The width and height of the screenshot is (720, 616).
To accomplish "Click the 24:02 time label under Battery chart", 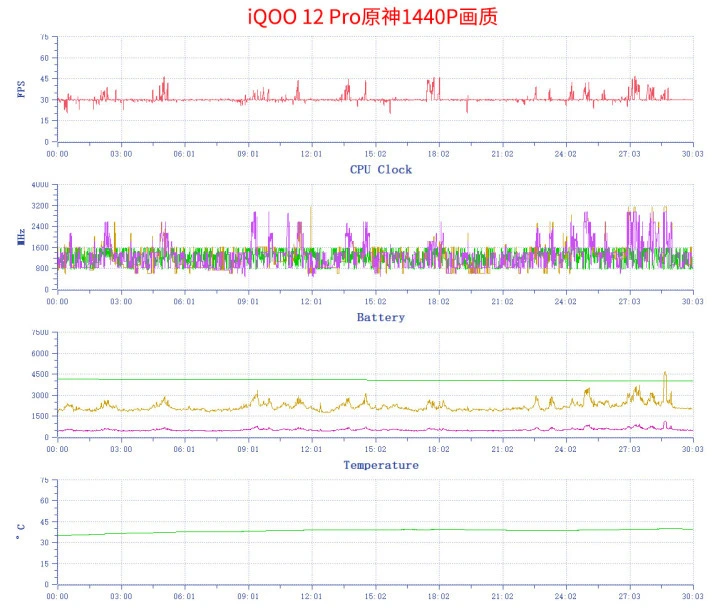I will click(x=565, y=449).
